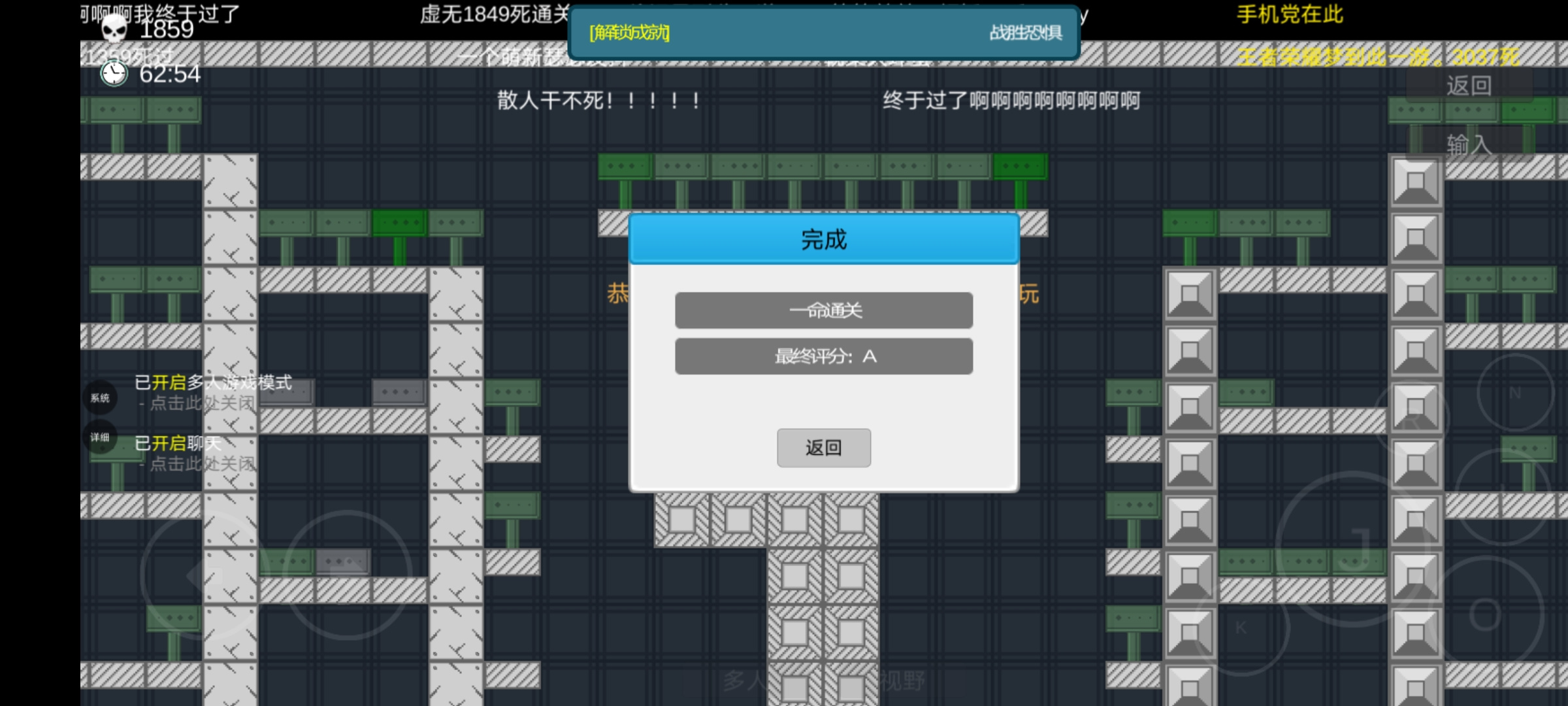Click the 最终评分: A result row
This screenshot has width=1568, height=706.
coord(824,356)
